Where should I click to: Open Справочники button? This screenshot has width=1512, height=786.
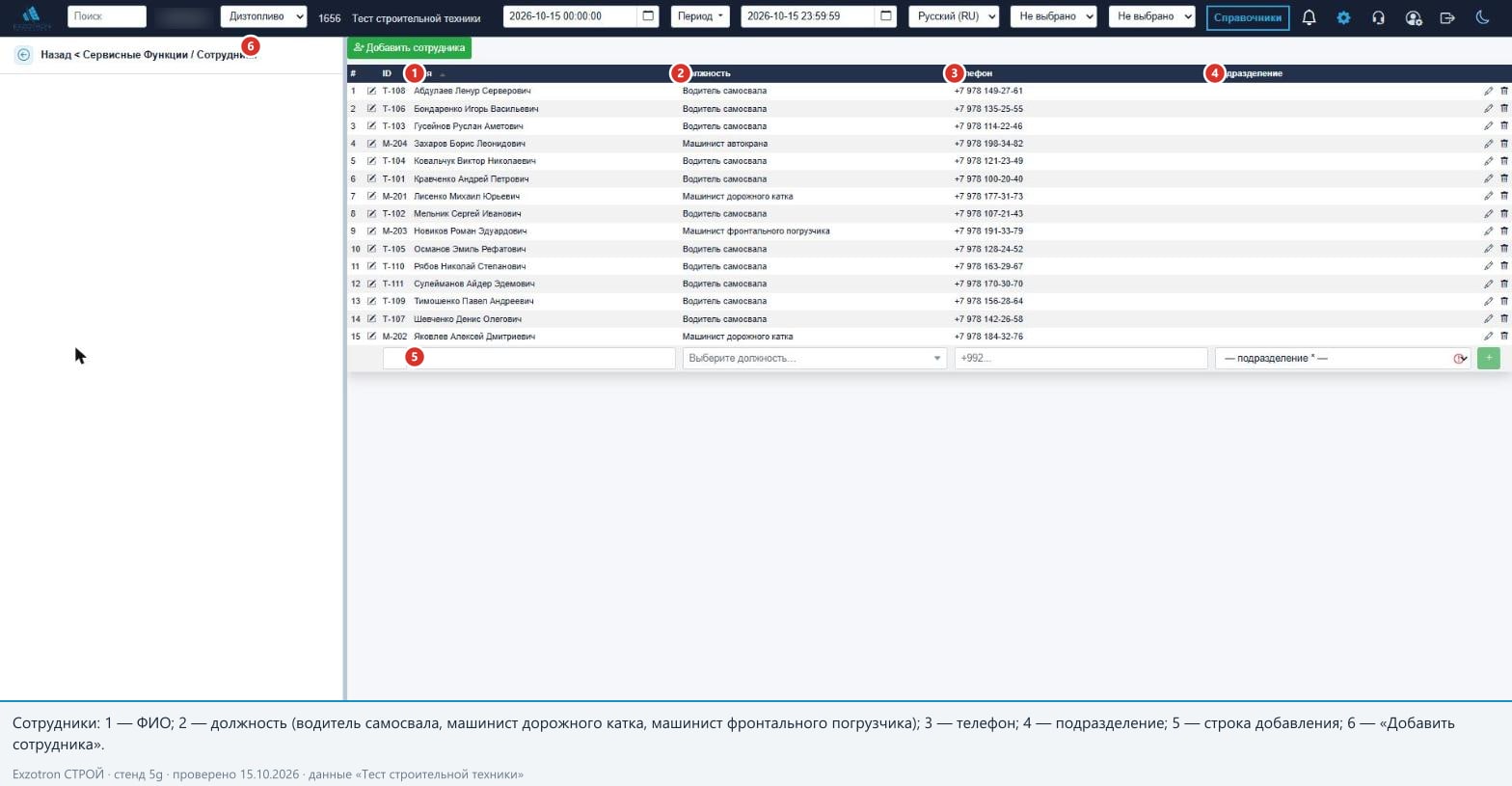pyautogui.click(x=1248, y=17)
